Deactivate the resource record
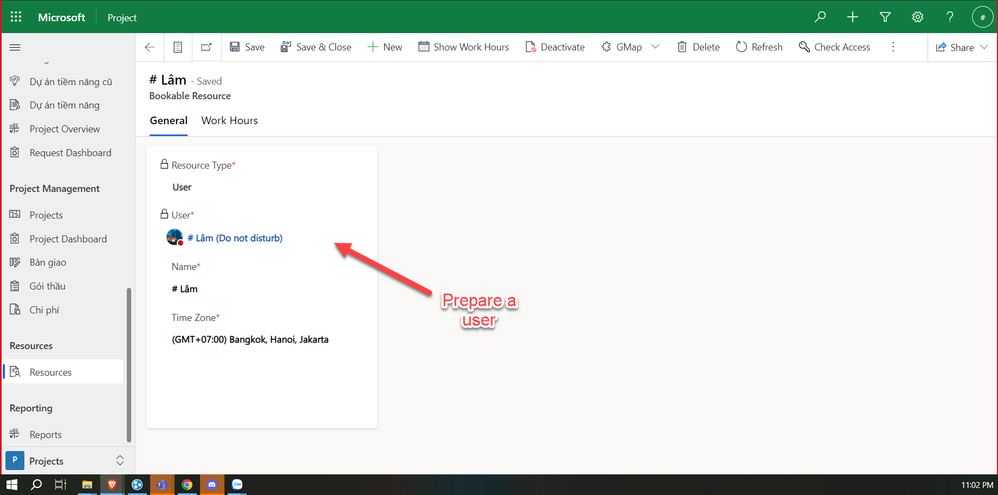 555,47
